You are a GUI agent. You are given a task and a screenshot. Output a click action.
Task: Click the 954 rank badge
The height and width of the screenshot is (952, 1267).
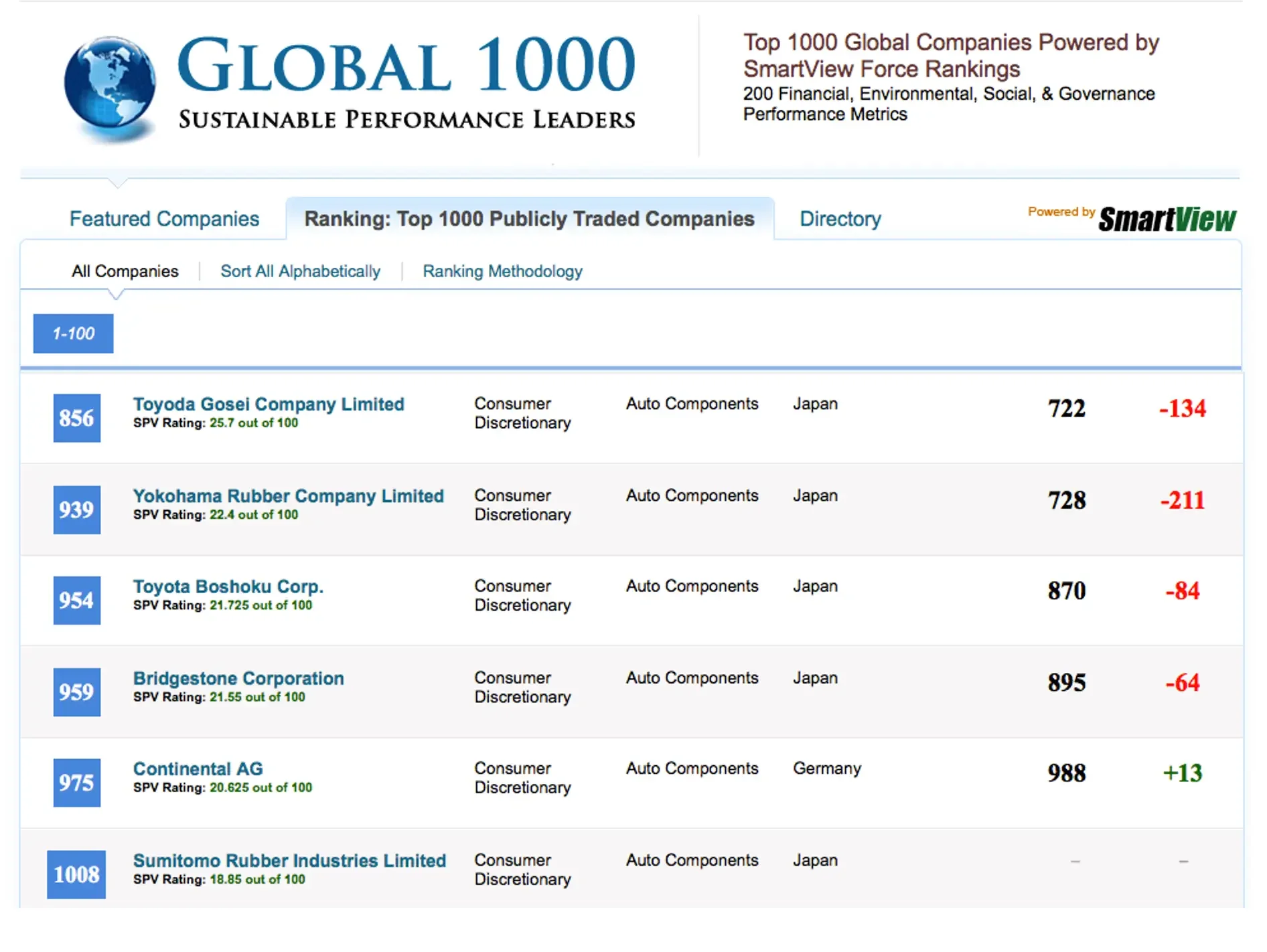pyautogui.click(x=77, y=600)
